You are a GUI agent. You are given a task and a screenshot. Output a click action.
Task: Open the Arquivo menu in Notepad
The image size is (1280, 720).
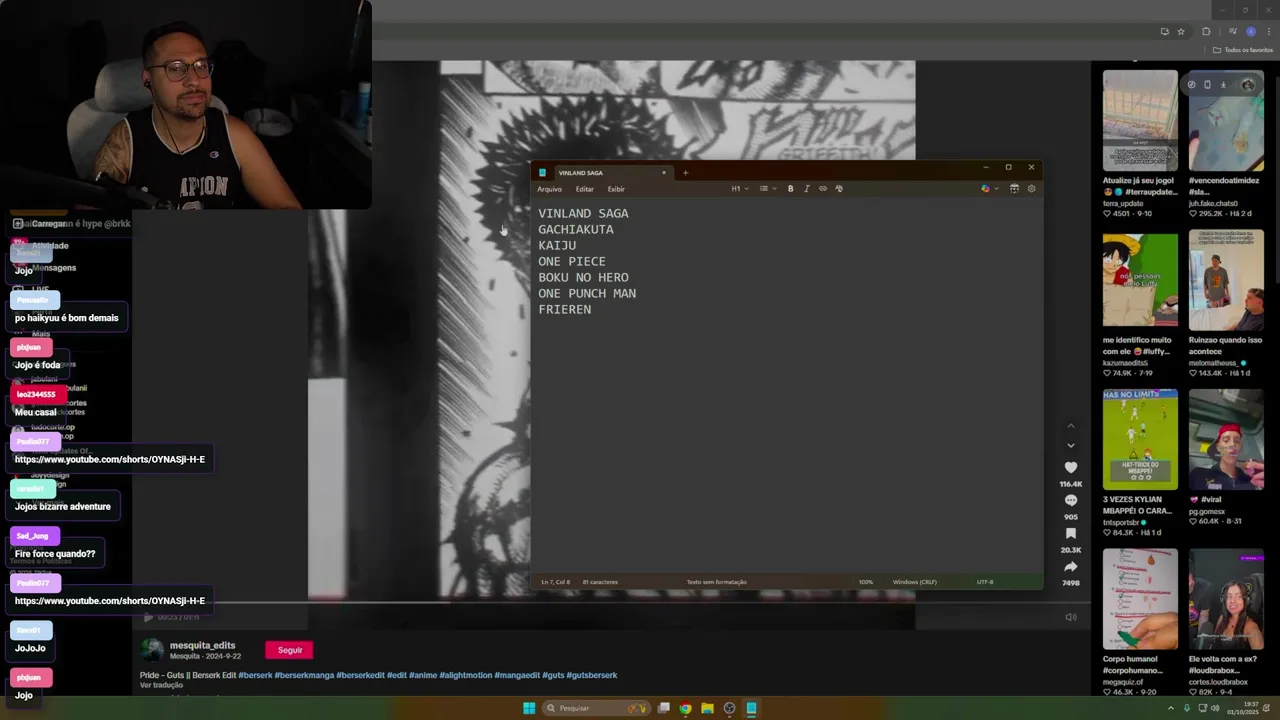coord(549,189)
